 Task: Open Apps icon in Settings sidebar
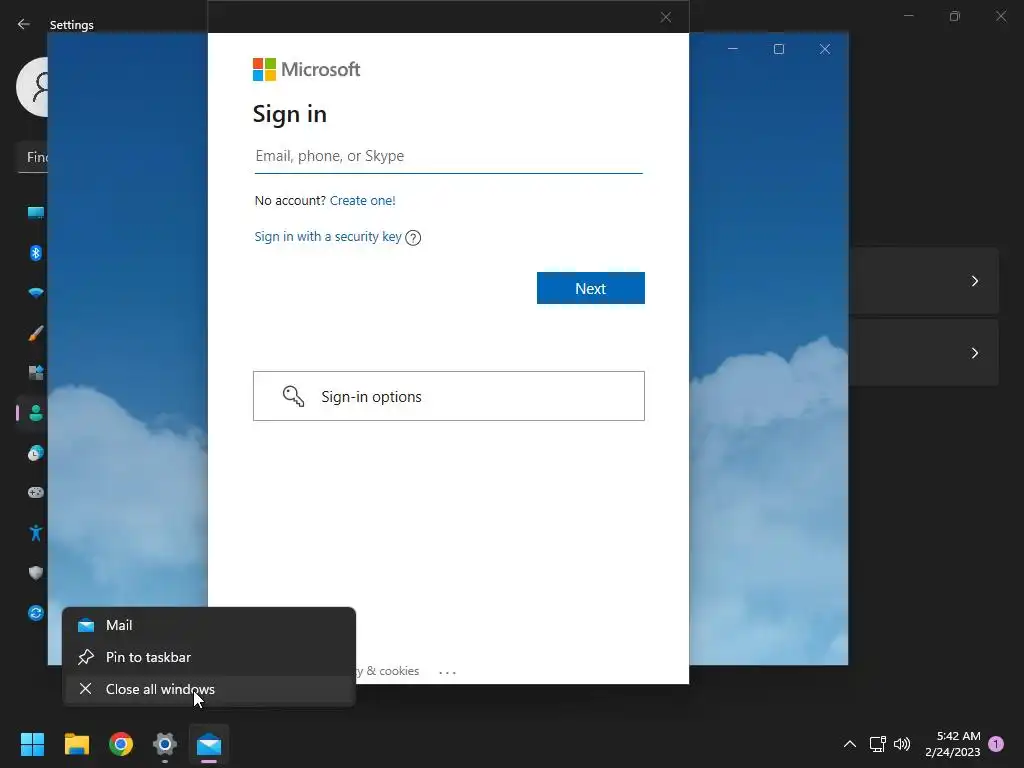coord(35,372)
